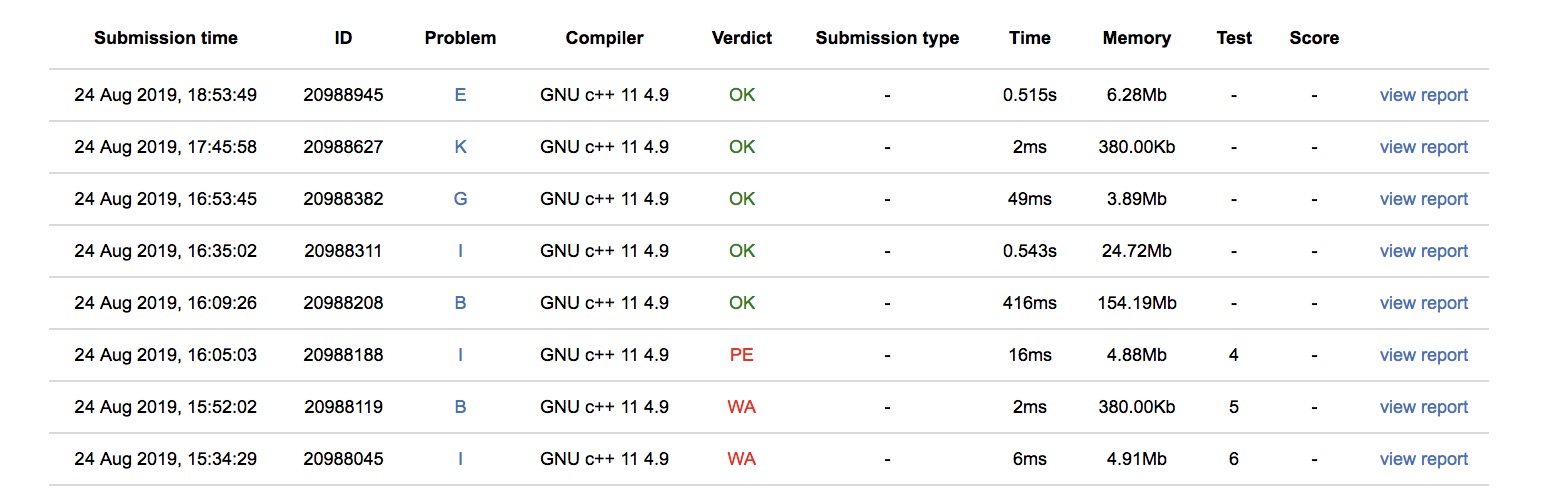
Task: Click the Problem column header
Action: point(460,38)
